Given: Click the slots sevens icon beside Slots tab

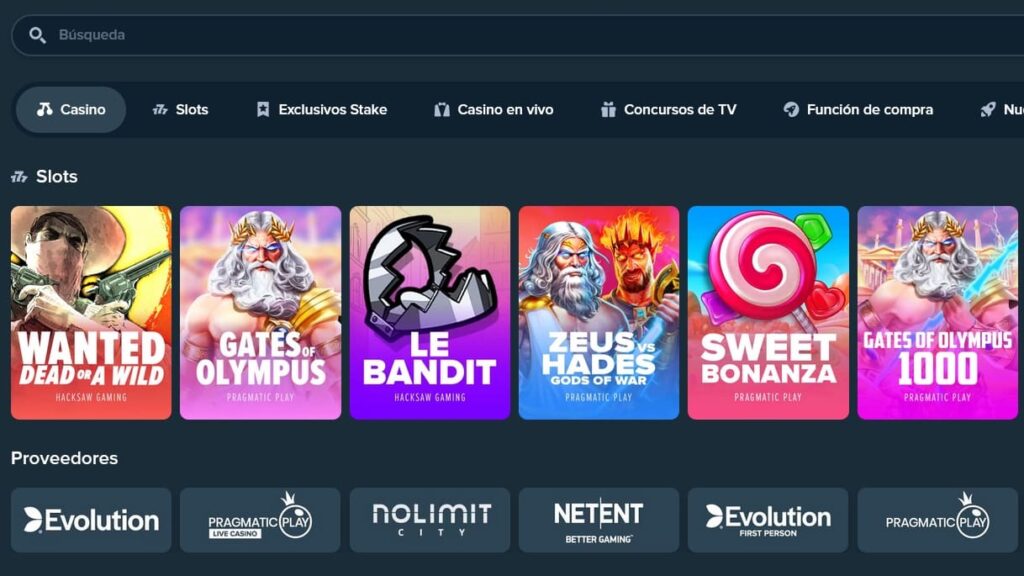Looking at the screenshot, I should click(x=160, y=110).
